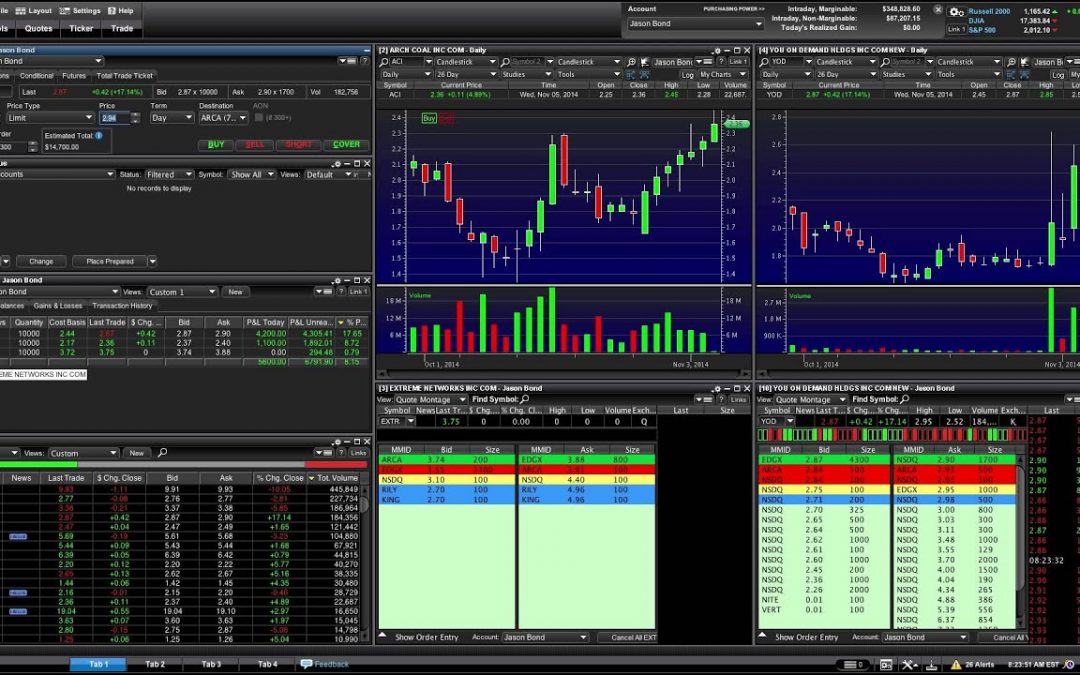Switch to Gains & Losses tab

pos(58,306)
